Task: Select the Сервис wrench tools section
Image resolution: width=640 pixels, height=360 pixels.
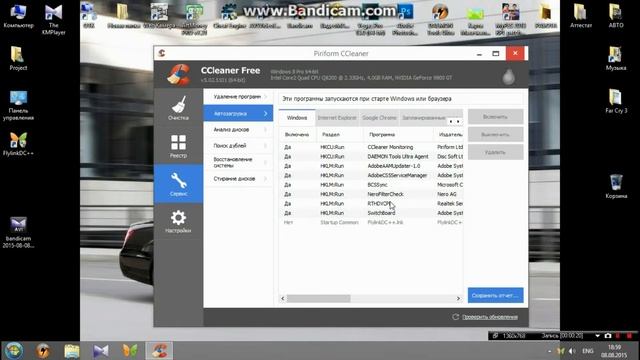Action: click(x=178, y=184)
